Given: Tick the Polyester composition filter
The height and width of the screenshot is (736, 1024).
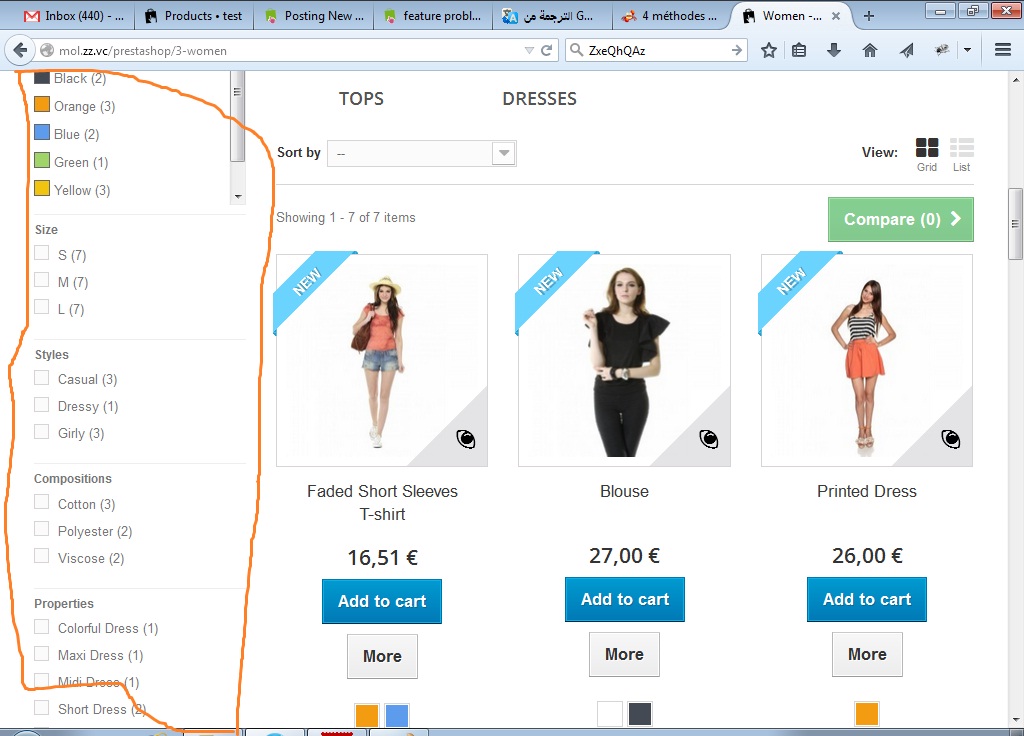Looking at the screenshot, I should pyautogui.click(x=42, y=529).
